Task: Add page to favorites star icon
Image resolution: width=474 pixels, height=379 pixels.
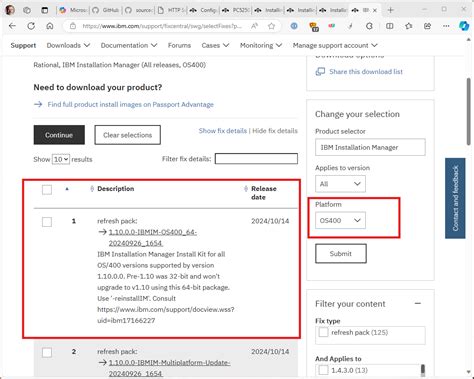Action: (x=272, y=26)
